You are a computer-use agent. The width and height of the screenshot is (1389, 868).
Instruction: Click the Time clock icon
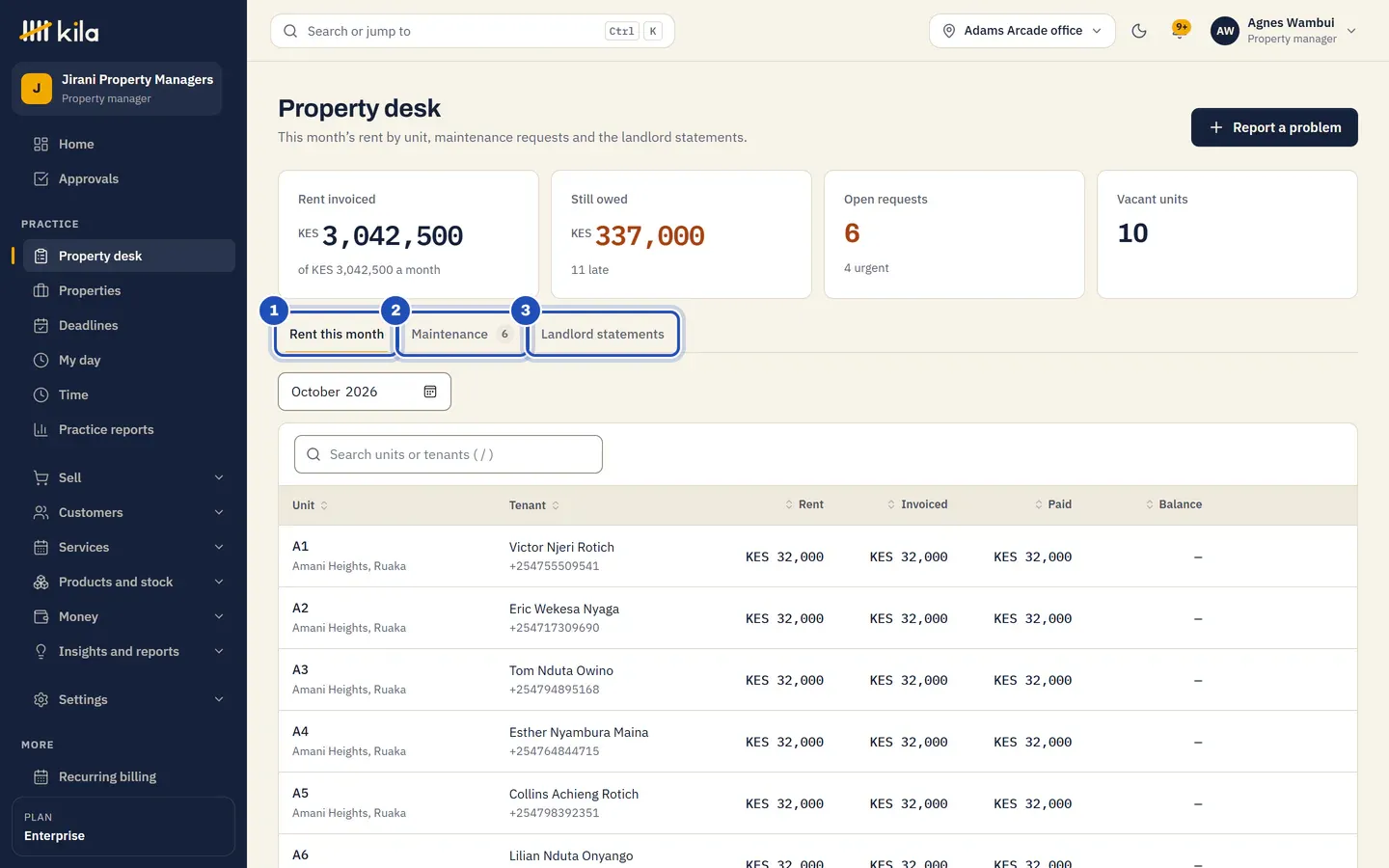(41, 394)
